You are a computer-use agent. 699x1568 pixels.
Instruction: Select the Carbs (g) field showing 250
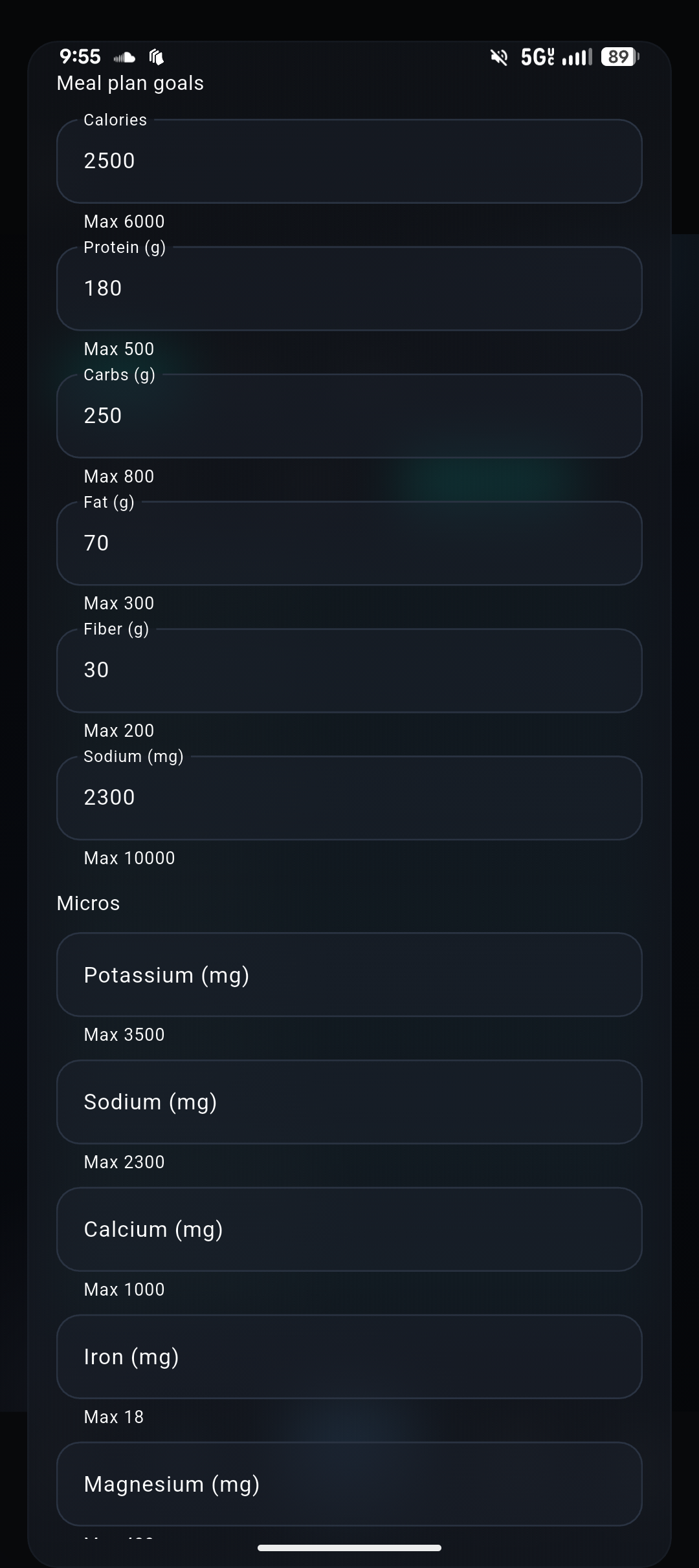349,416
